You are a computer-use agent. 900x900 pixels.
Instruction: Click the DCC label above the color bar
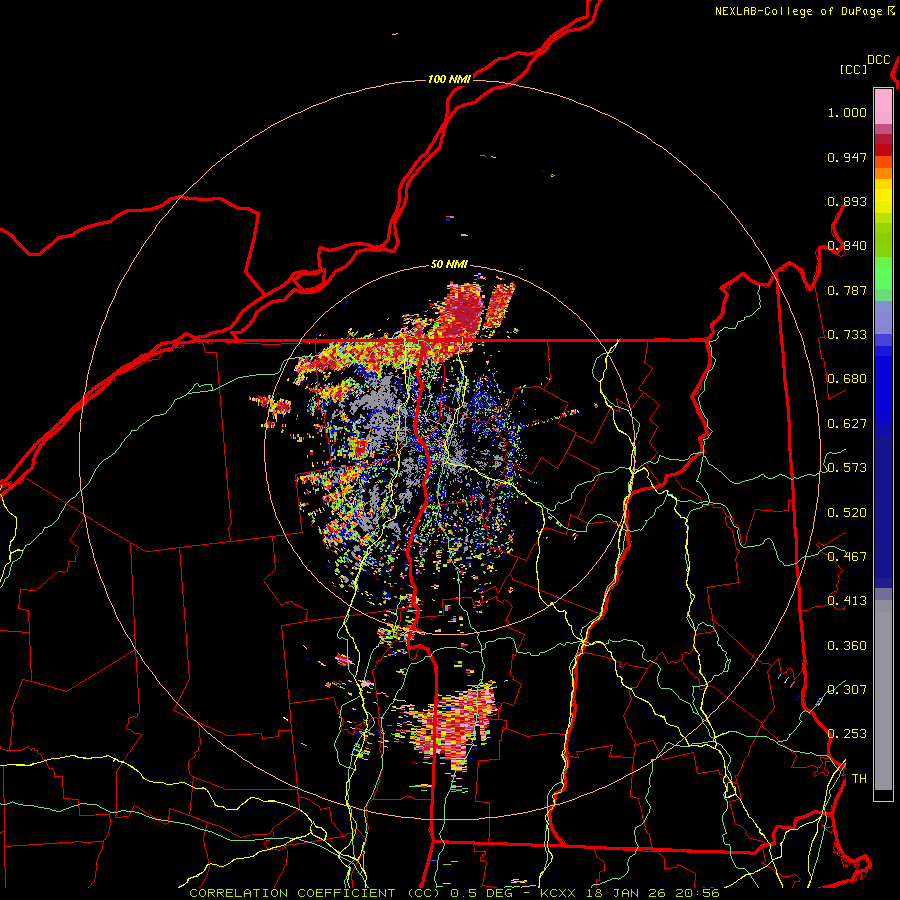879,60
